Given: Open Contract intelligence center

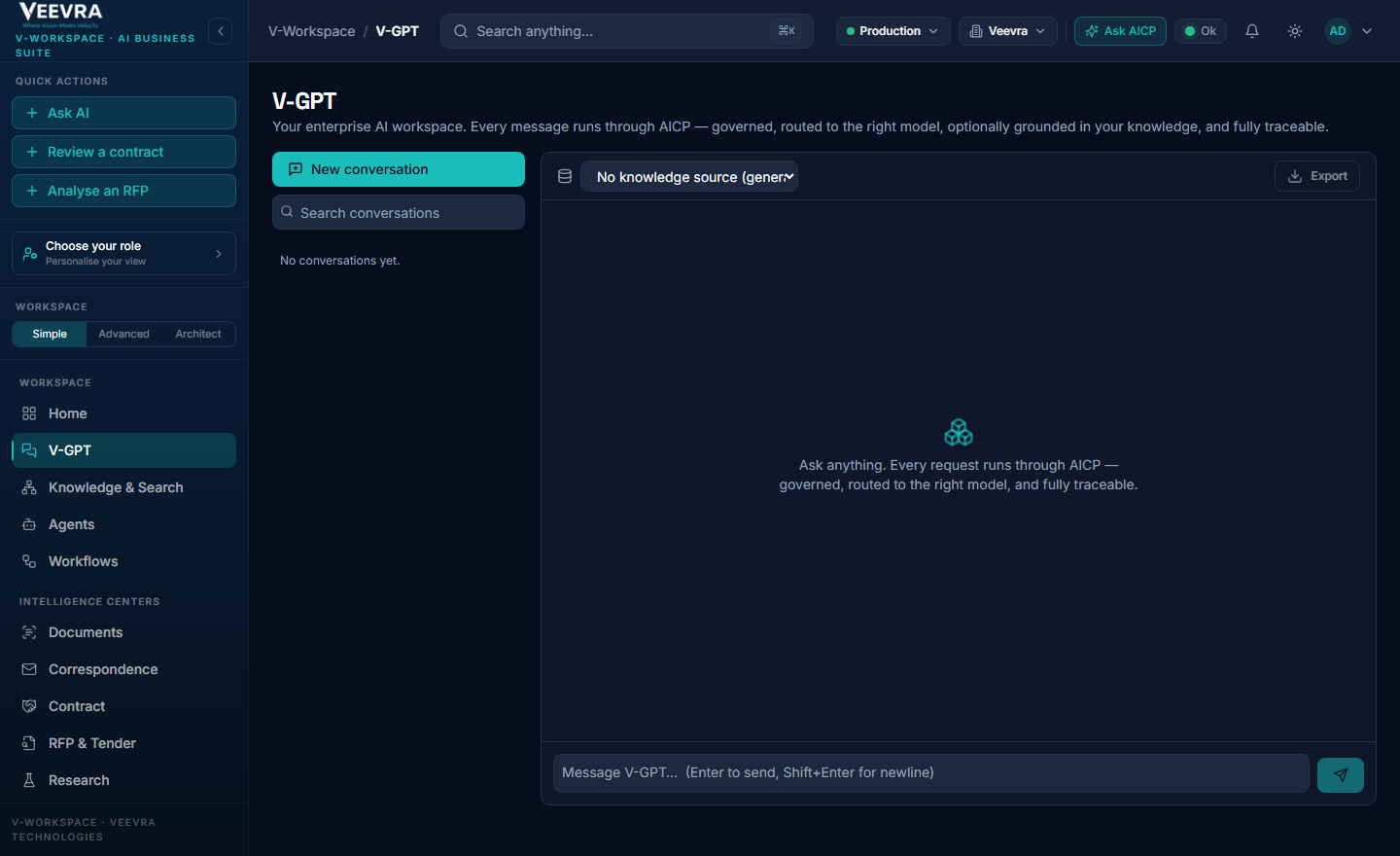Looking at the screenshot, I should click(123, 706).
